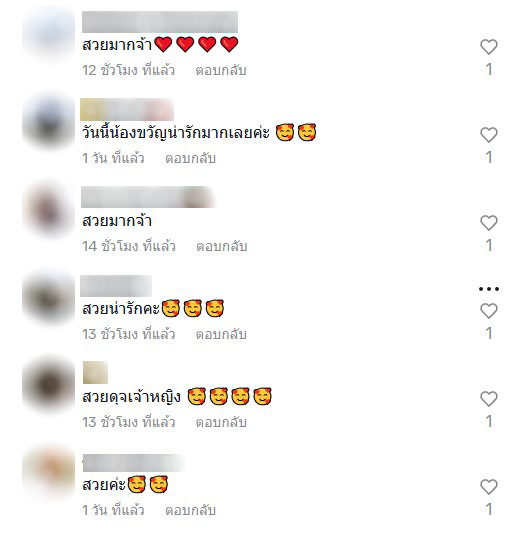Image resolution: width=528 pixels, height=533 pixels.
Task: Open avatar of the สวยดุจเจ้าหญิง commenter
Action: (x=49, y=385)
